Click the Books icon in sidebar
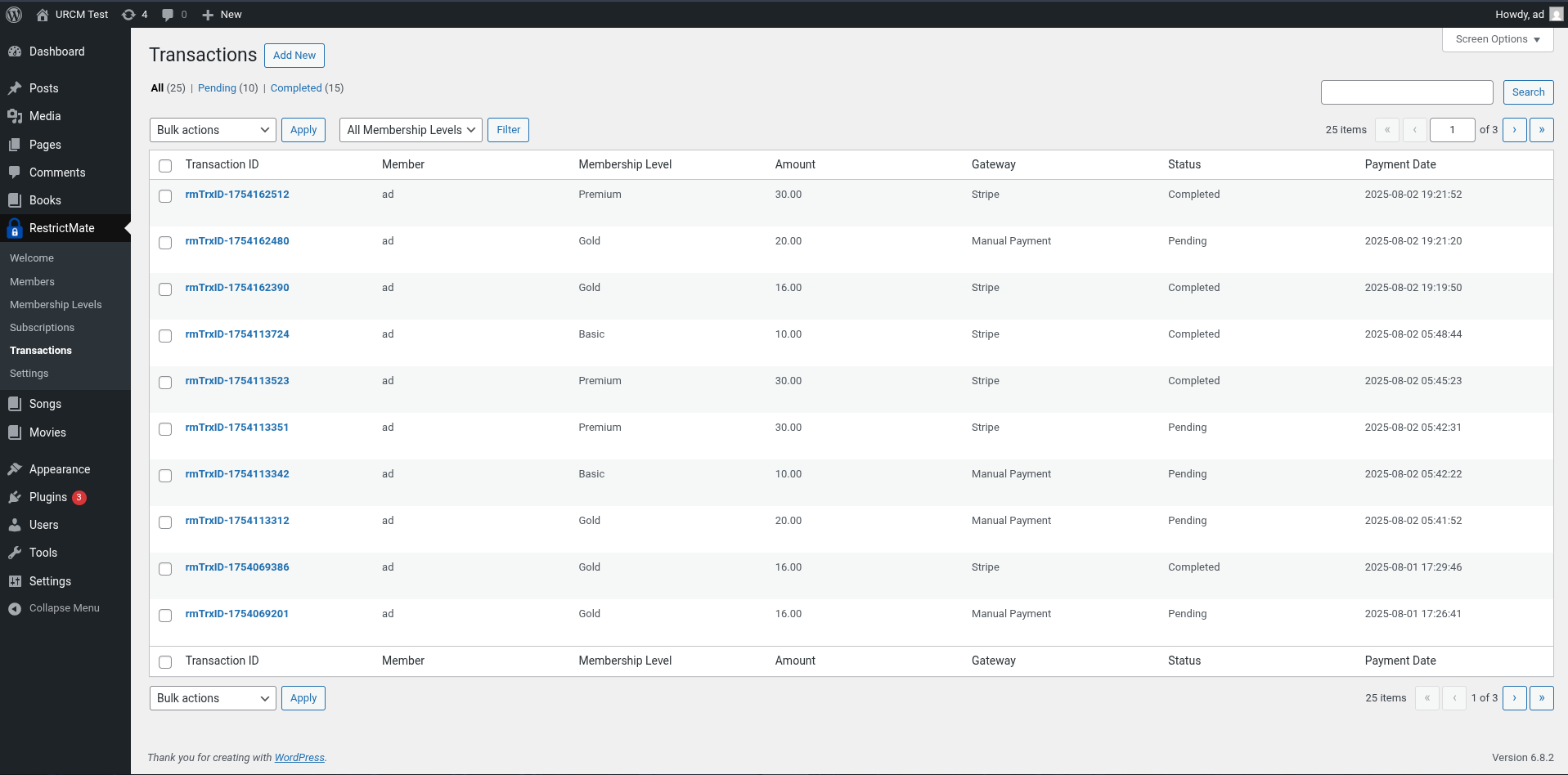Screen dimensions: 1568x775 (15, 200)
